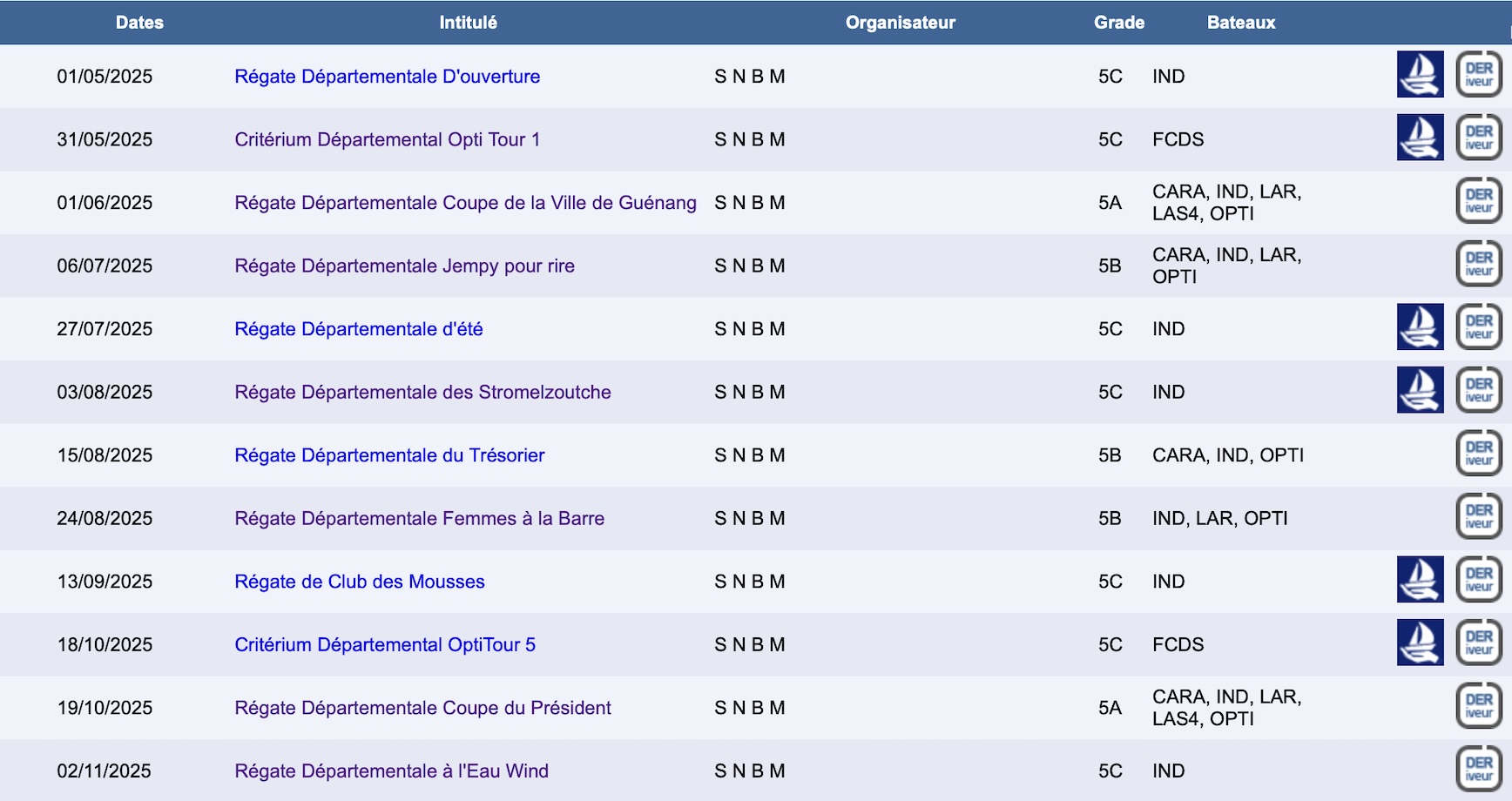Open DERiveur icon for à l'Eau Wind row

coord(1479,769)
